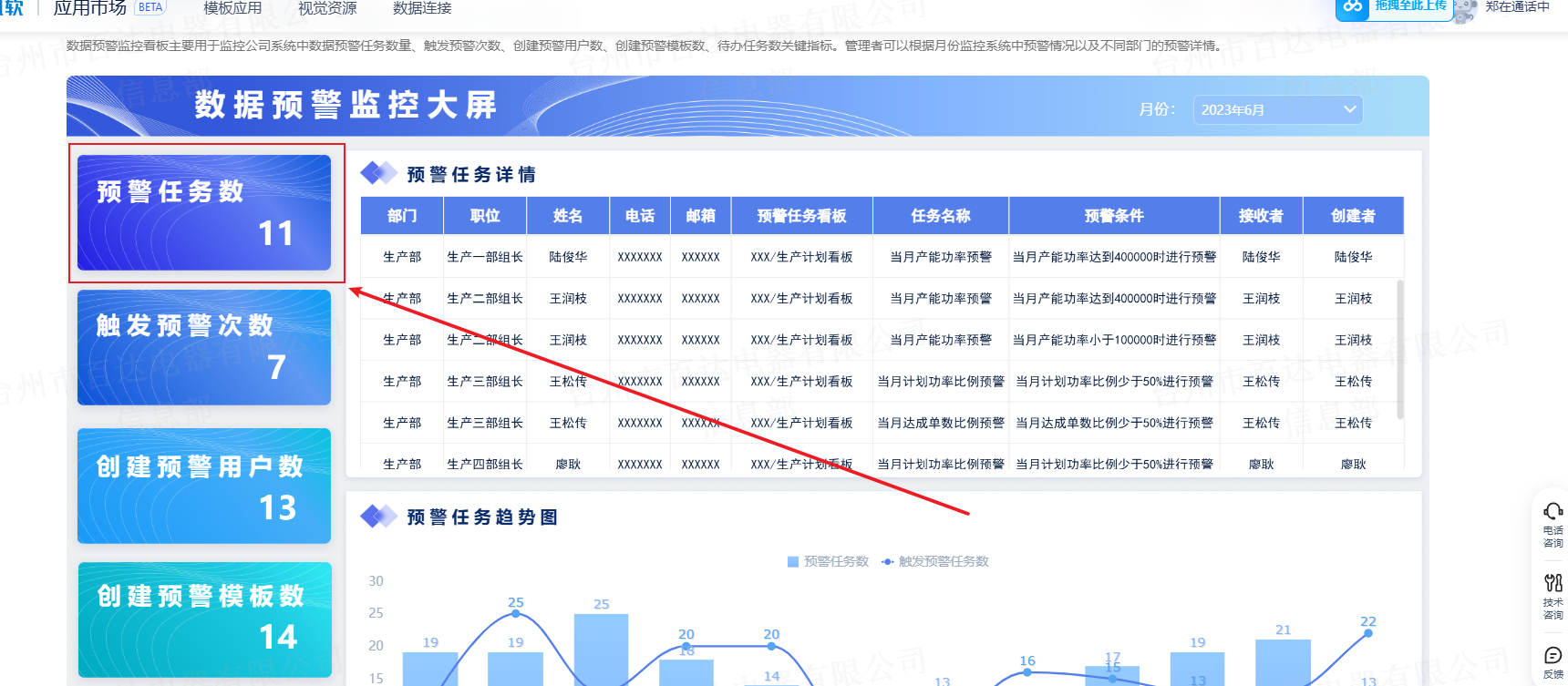Screen dimensions: 1568x686
Task: Click the avatar icon beside 郑在通话中
Action: point(1466,9)
